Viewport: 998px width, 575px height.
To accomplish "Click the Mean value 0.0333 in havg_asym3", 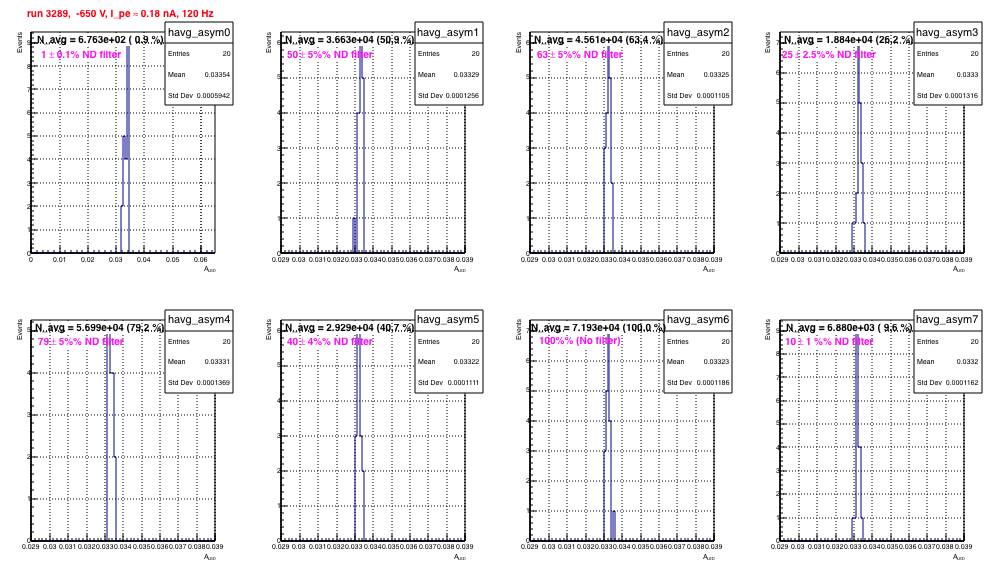I will click(967, 75).
